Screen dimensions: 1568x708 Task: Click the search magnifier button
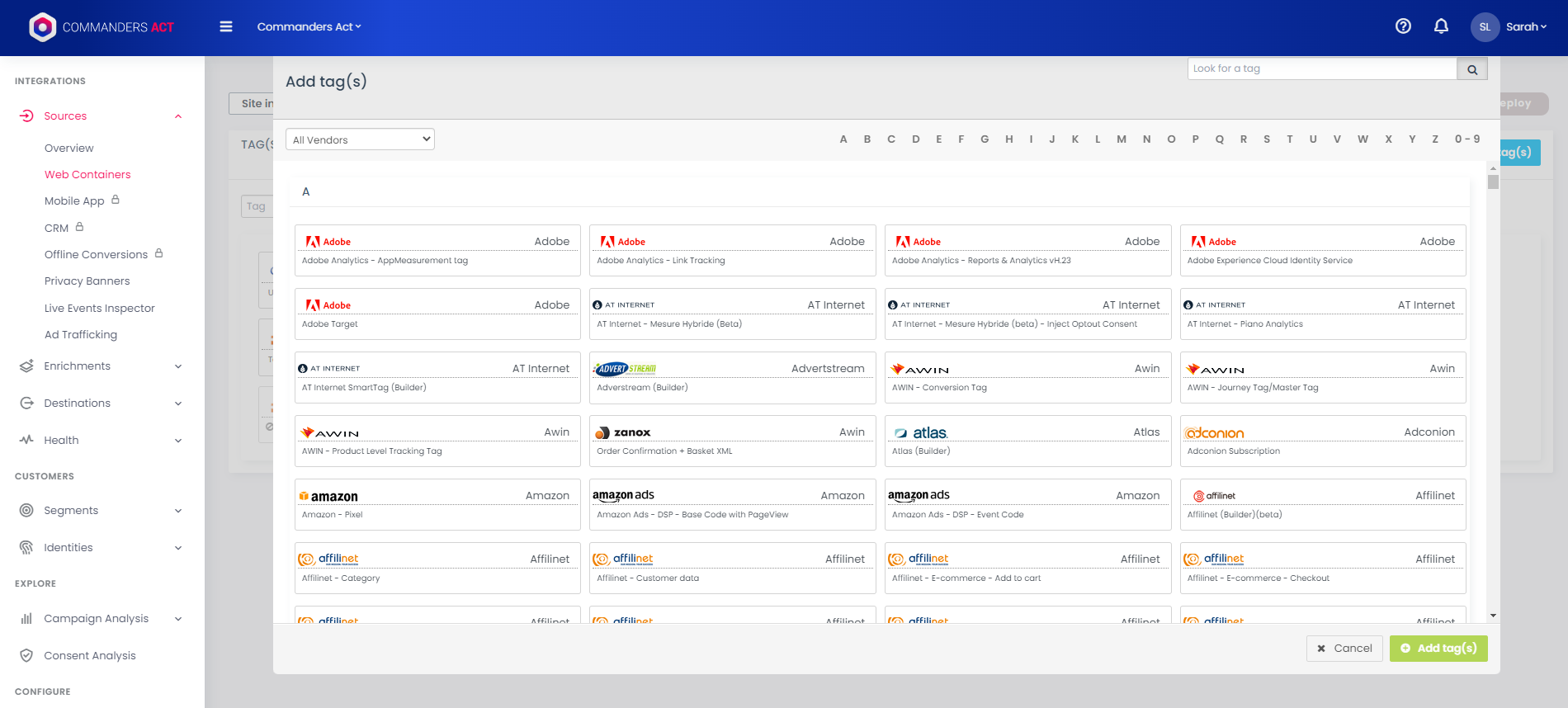[1471, 69]
